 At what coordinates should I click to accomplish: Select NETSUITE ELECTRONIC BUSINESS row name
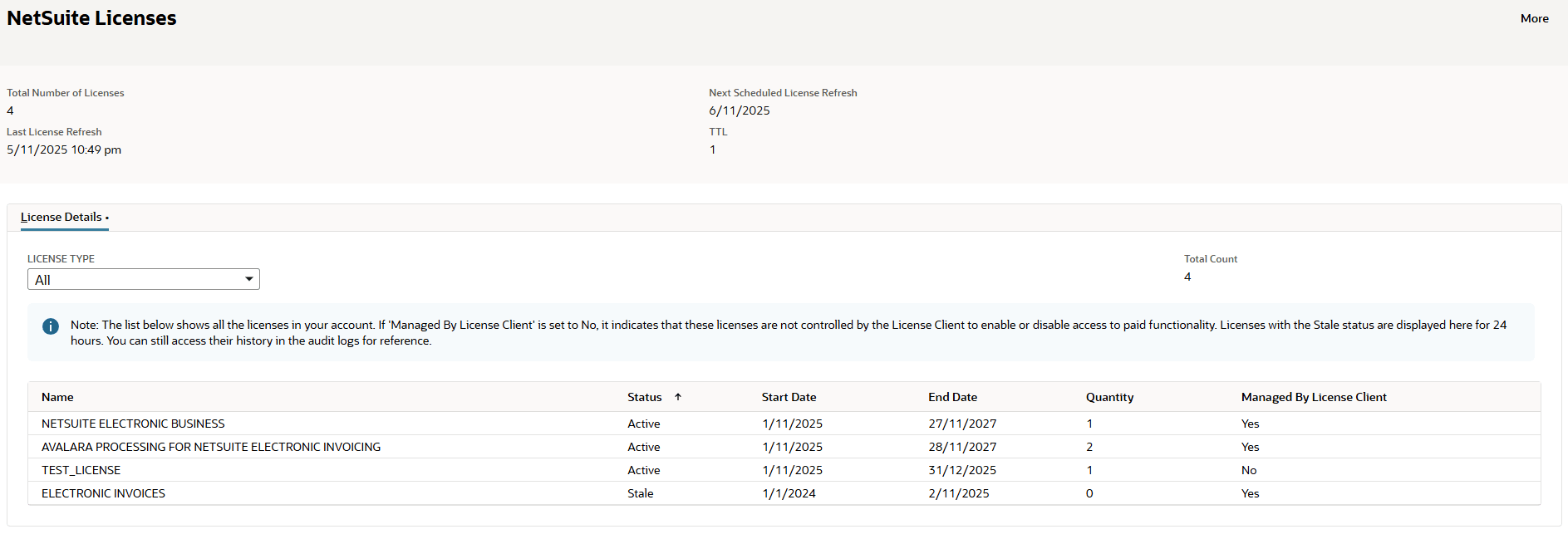pyautogui.click(x=133, y=424)
